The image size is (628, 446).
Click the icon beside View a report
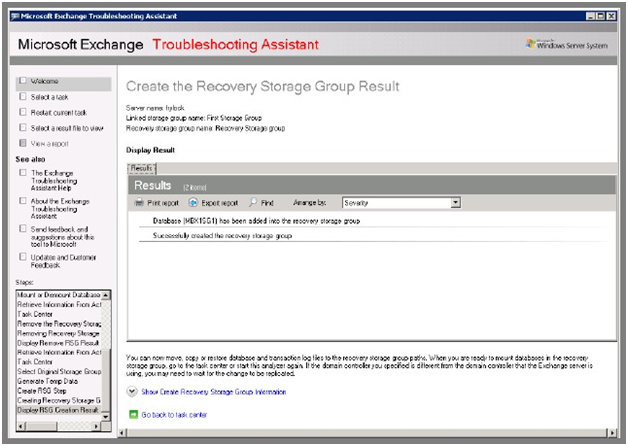pyautogui.click(x=23, y=143)
